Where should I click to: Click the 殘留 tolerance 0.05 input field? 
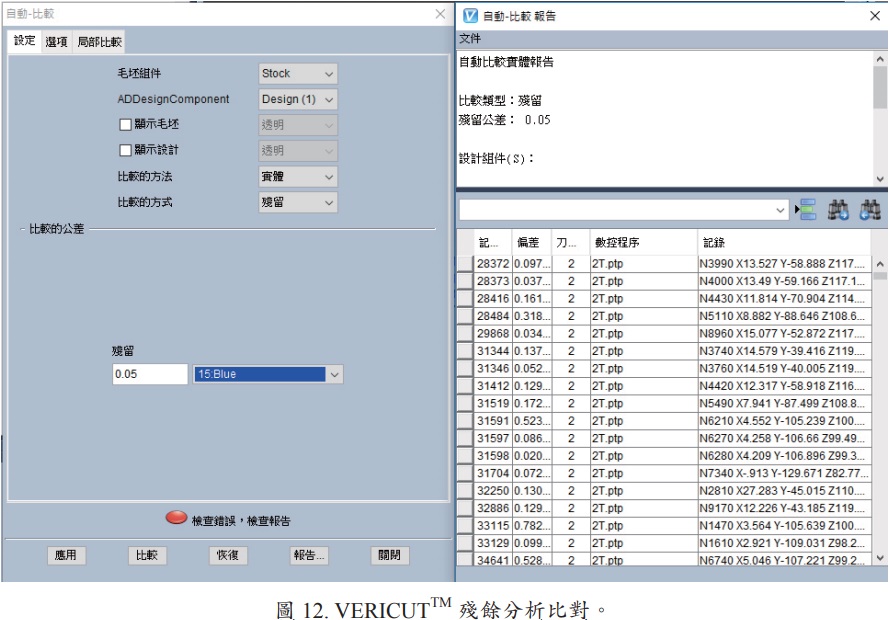click(150, 374)
